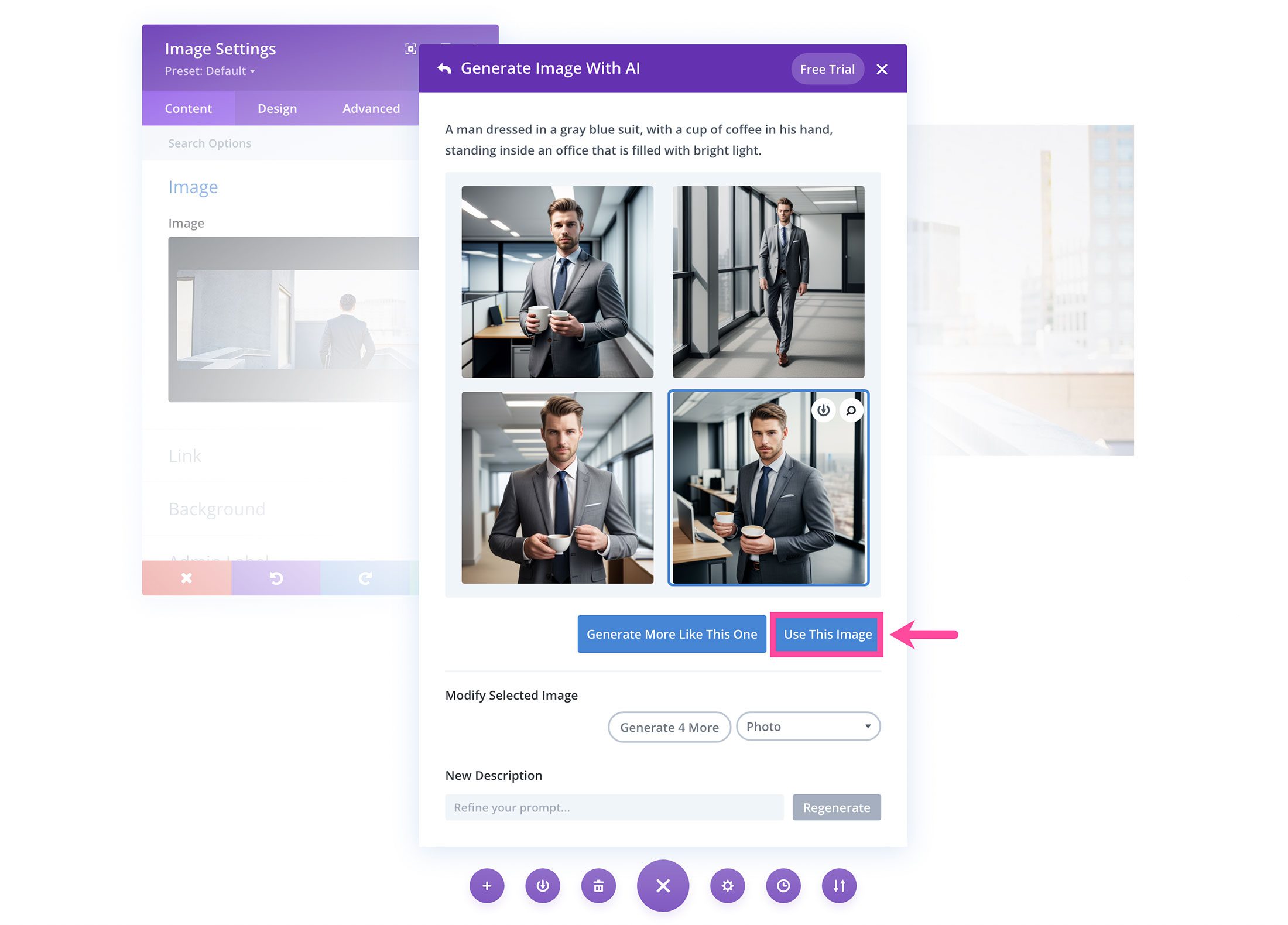Open the Photo style dropdown
The image size is (1288, 925).
coord(807,726)
